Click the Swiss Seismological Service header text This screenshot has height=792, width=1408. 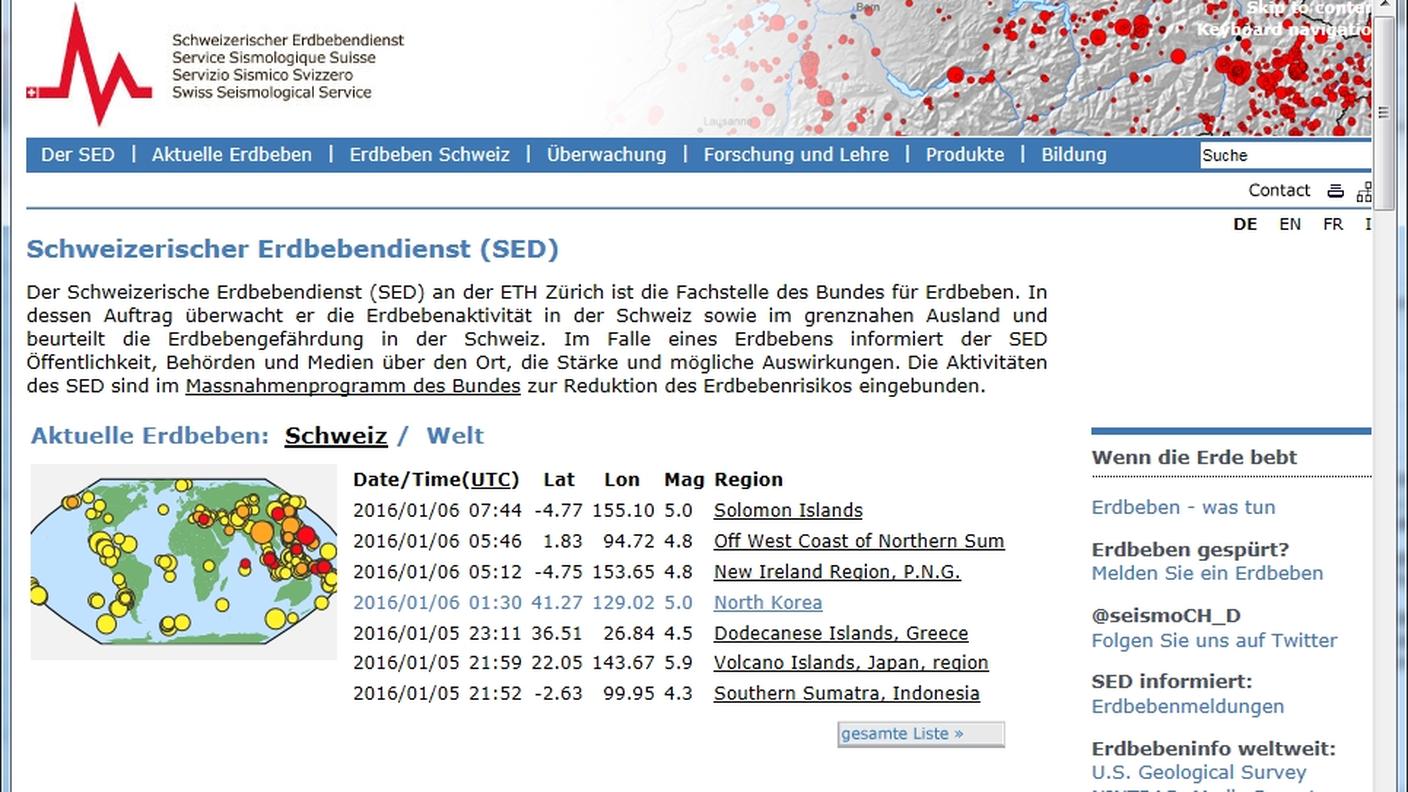pyautogui.click(x=272, y=92)
